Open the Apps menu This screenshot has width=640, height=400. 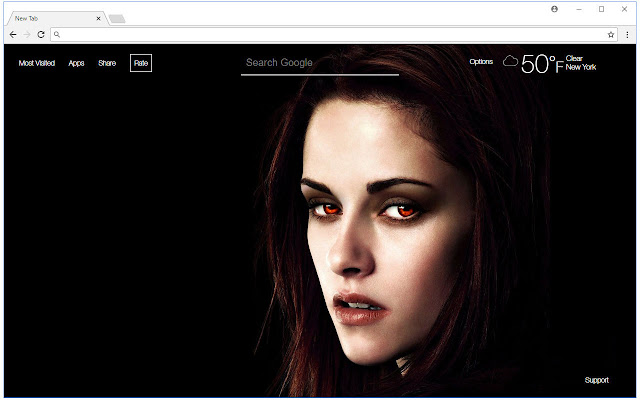click(76, 63)
